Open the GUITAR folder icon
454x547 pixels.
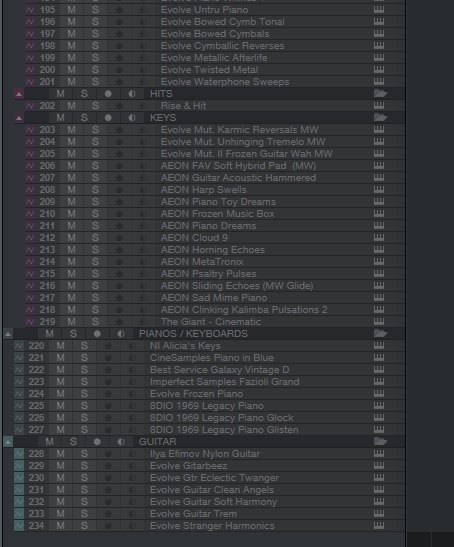coord(380,442)
